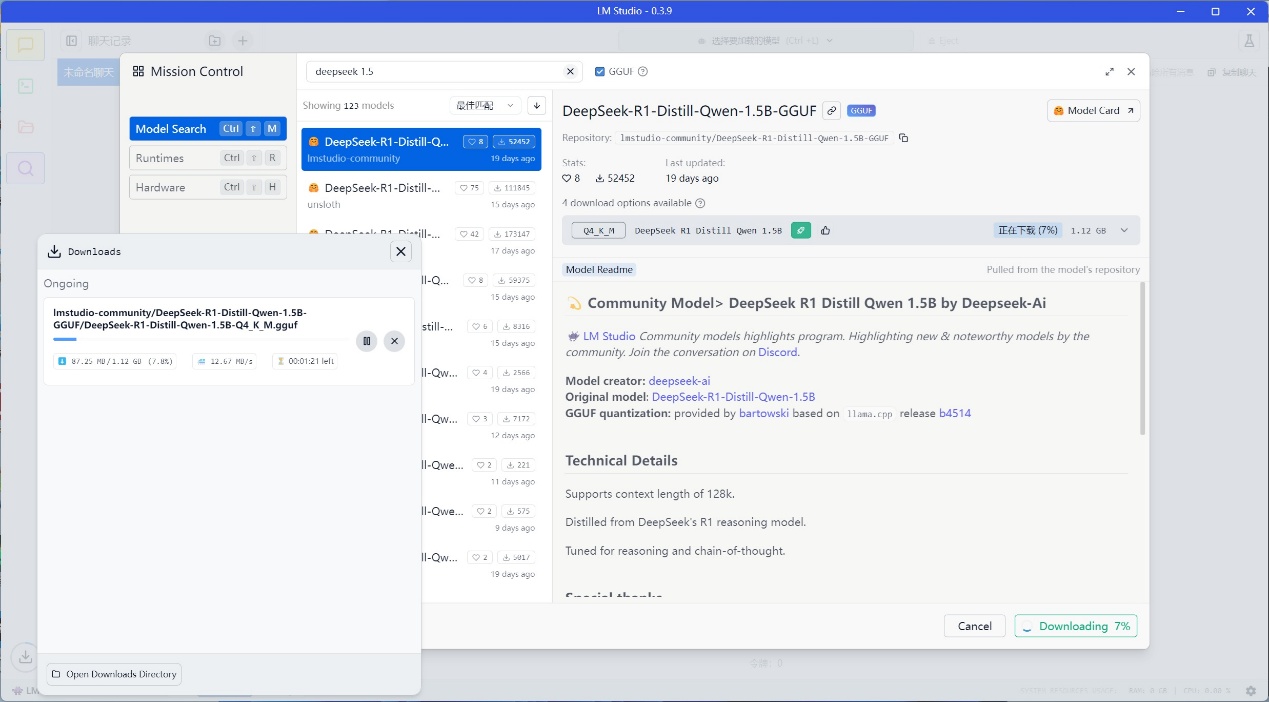Pause the ongoing DeepSeek download

coord(367,341)
